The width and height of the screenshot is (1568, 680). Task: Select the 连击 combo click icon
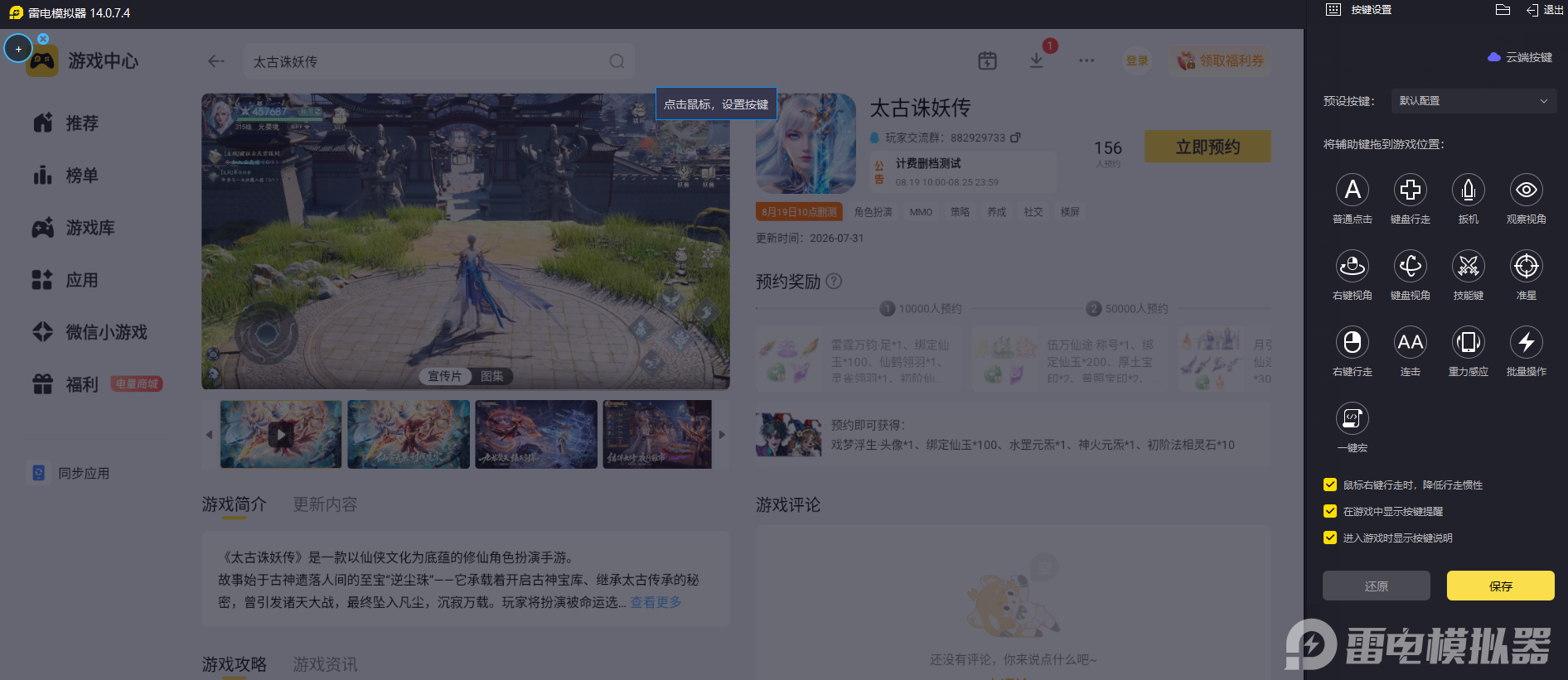pos(1411,342)
